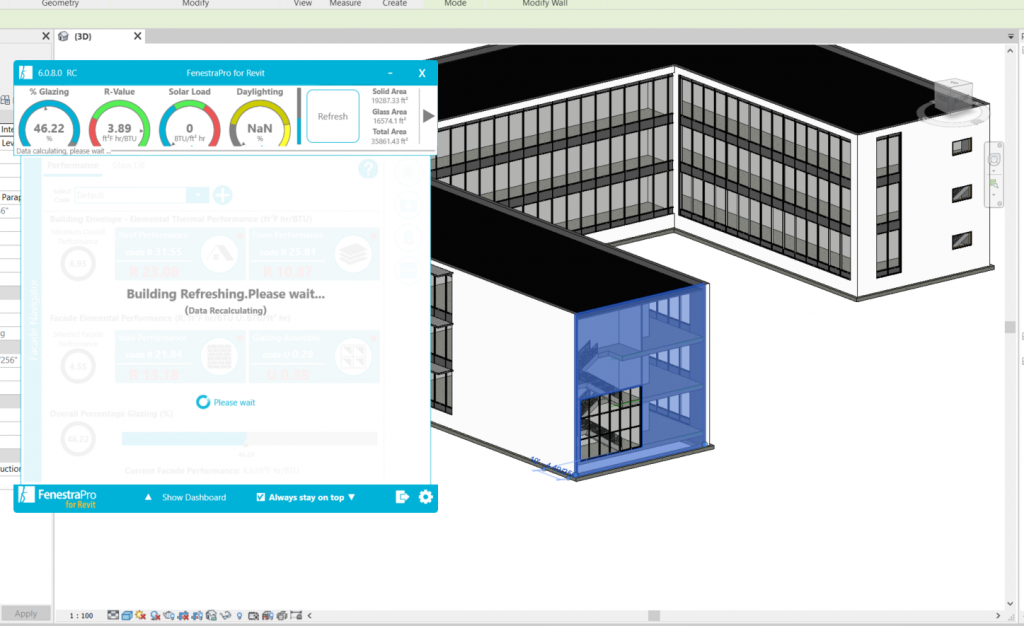Click FenestraPro logo in title bar
This screenshot has height=626, width=1024.
(x=25, y=72)
